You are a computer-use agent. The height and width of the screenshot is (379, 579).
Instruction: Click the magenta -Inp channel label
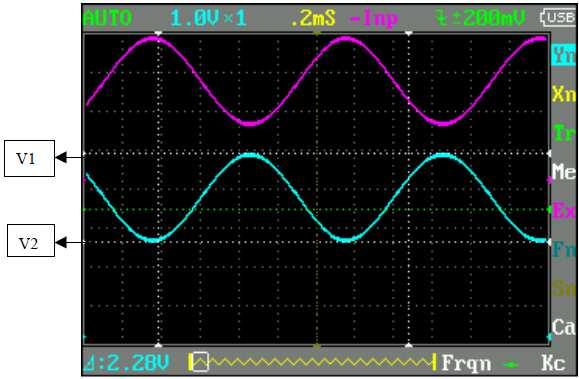(x=373, y=18)
